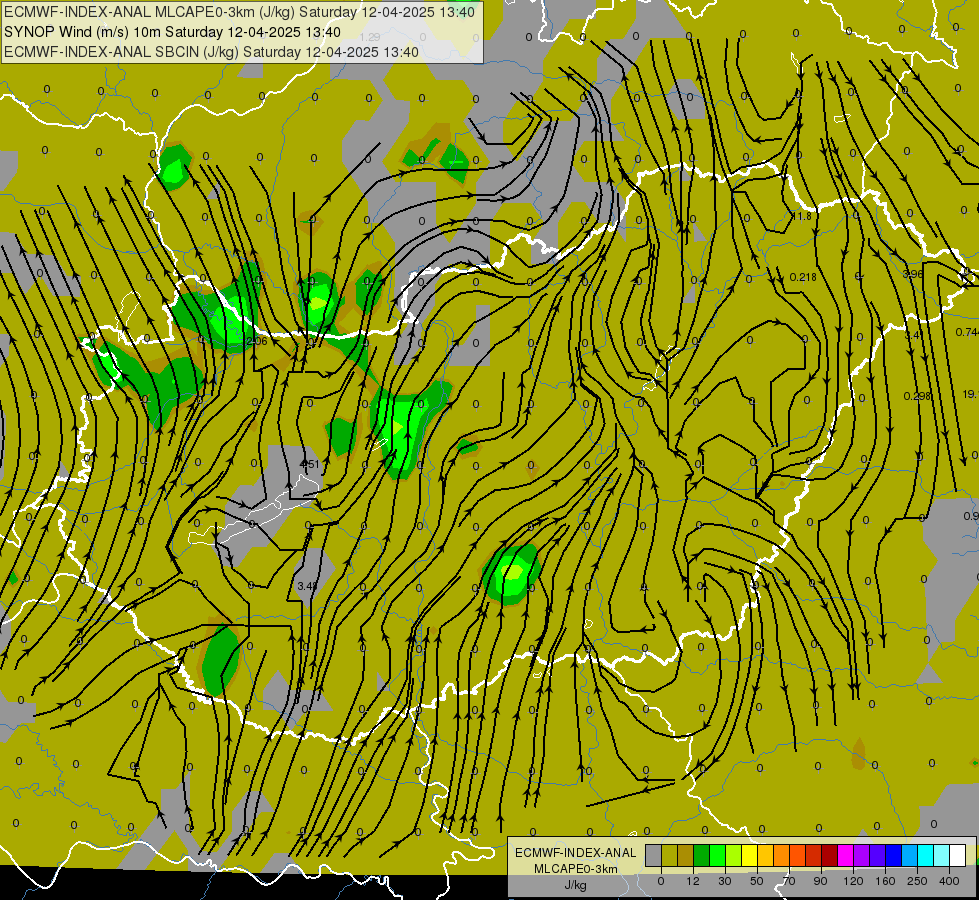Viewport: 979px width, 900px height.
Task: Select the 0.218 station value on the map
Action: coord(803,277)
